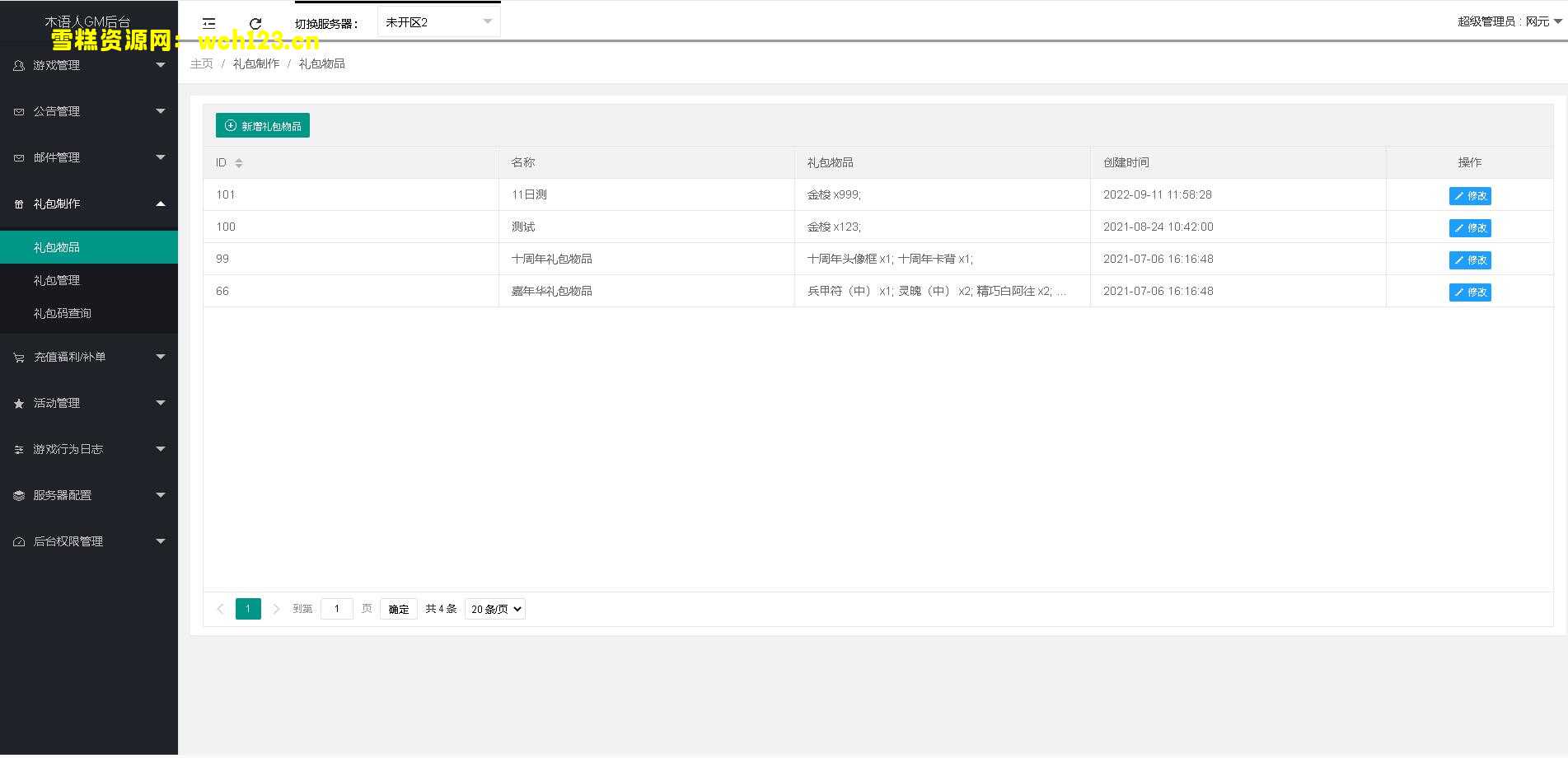Click the refresh icon in the top bar
This screenshot has height=758, width=1568.
255,23
